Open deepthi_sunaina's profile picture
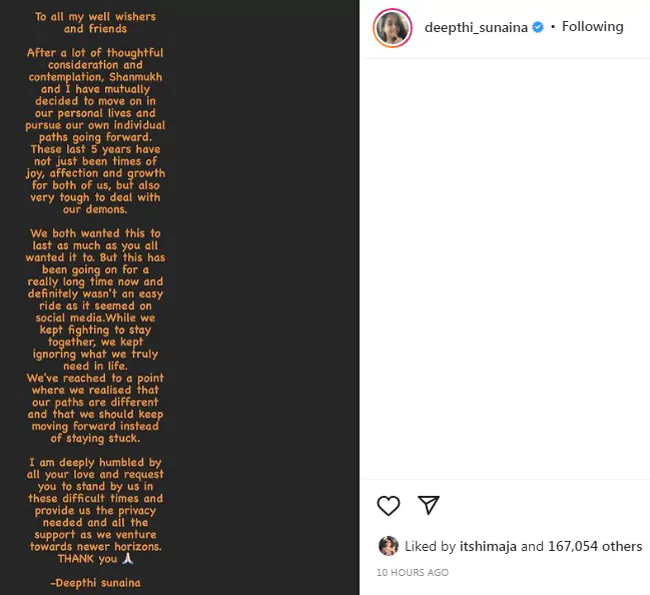The image size is (650, 595). (x=392, y=29)
